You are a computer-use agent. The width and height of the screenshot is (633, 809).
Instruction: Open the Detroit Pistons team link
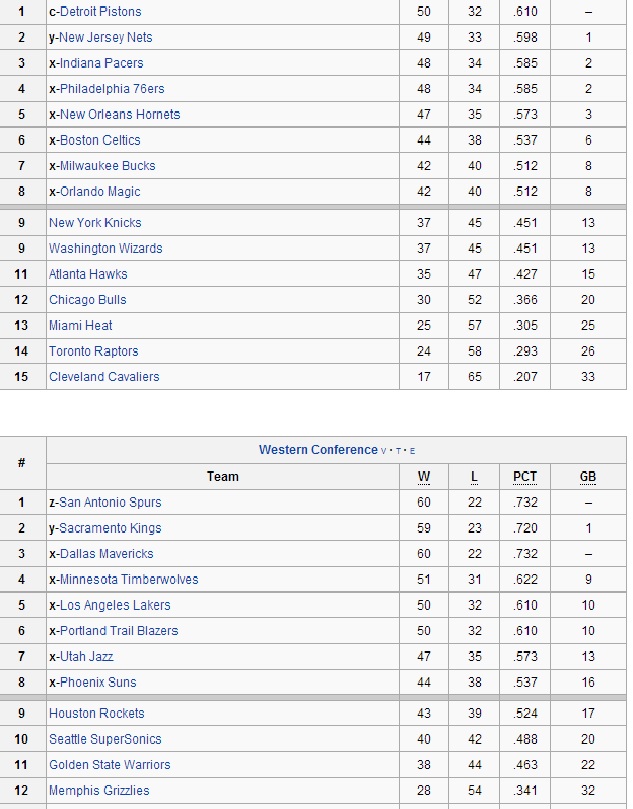(x=100, y=12)
